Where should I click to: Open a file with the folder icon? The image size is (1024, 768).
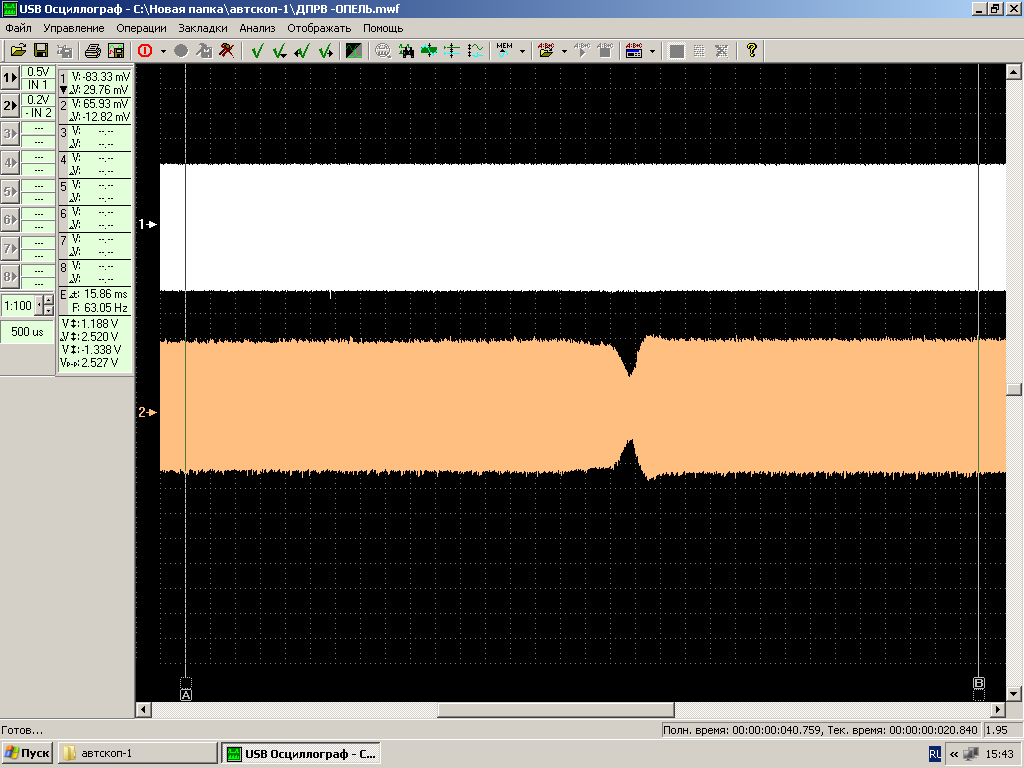(x=18, y=51)
